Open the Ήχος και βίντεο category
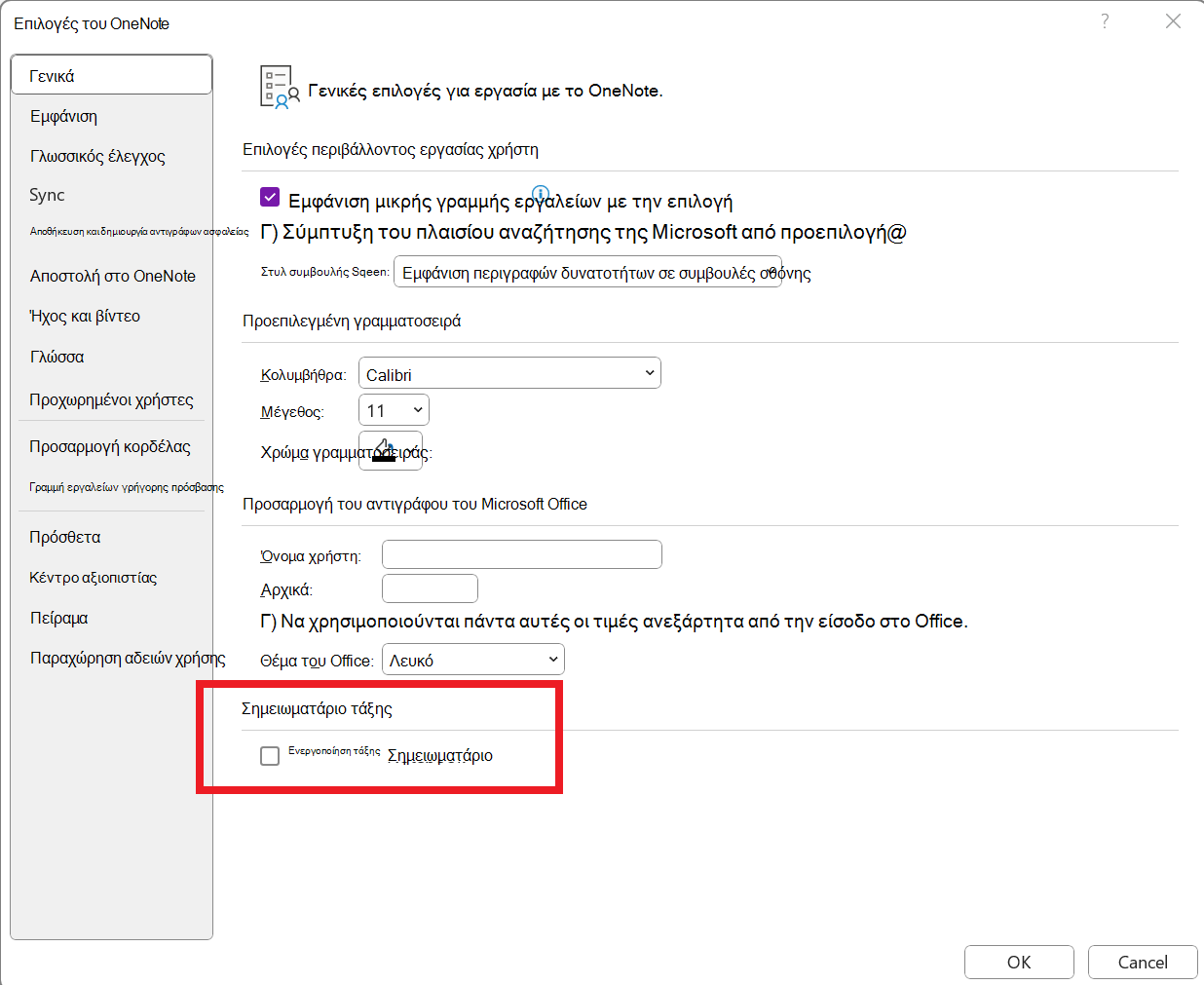 click(x=85, y=316)
